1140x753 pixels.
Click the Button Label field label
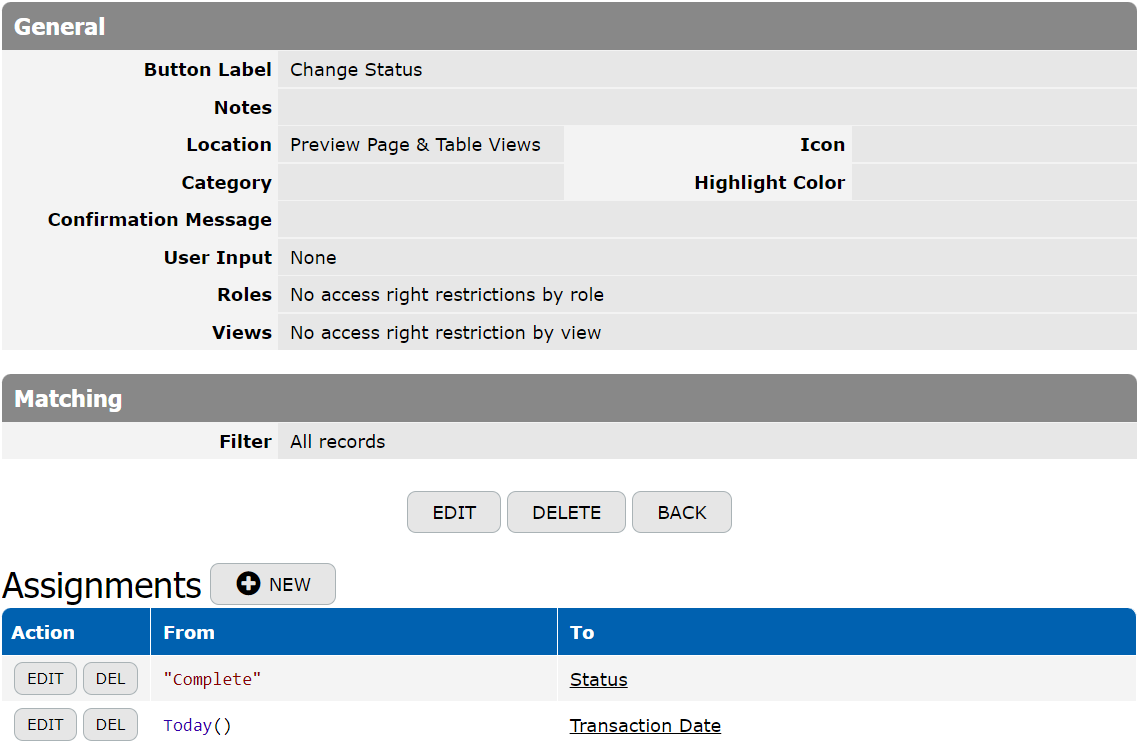point(208,70)
